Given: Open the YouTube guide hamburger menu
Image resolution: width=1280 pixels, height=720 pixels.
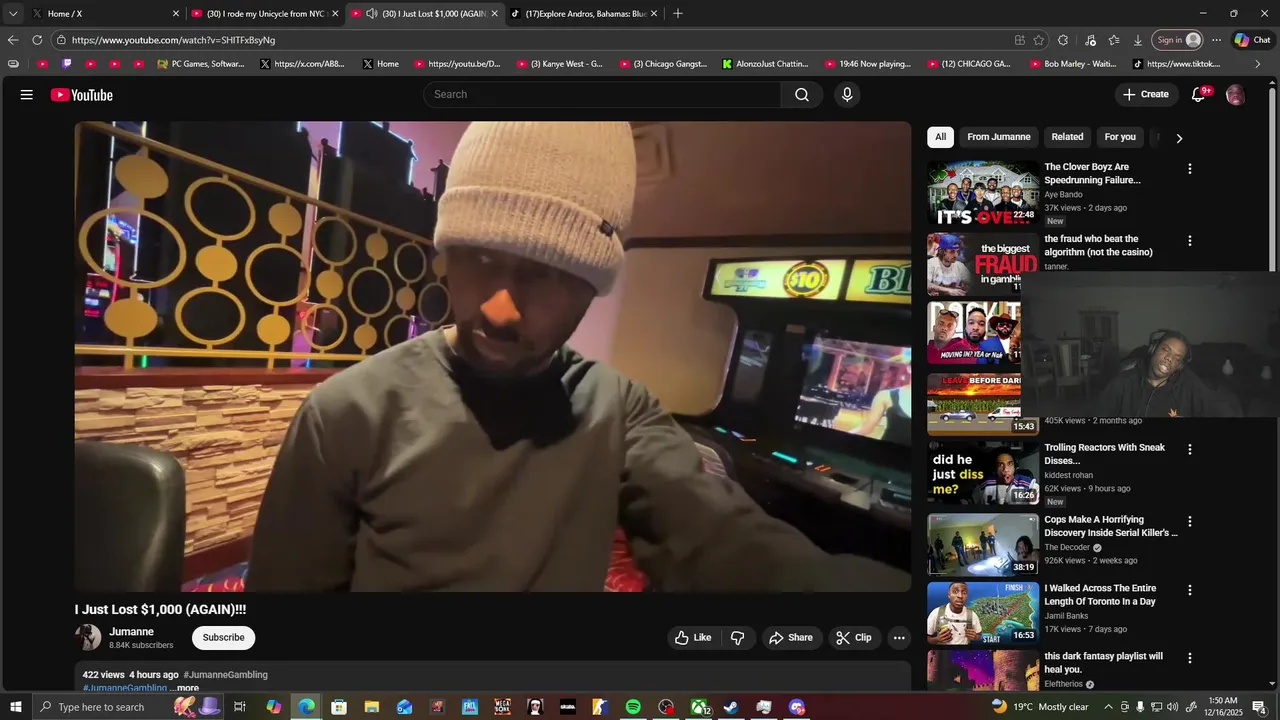Looking at the screenshot, I should tap(27, 95).
